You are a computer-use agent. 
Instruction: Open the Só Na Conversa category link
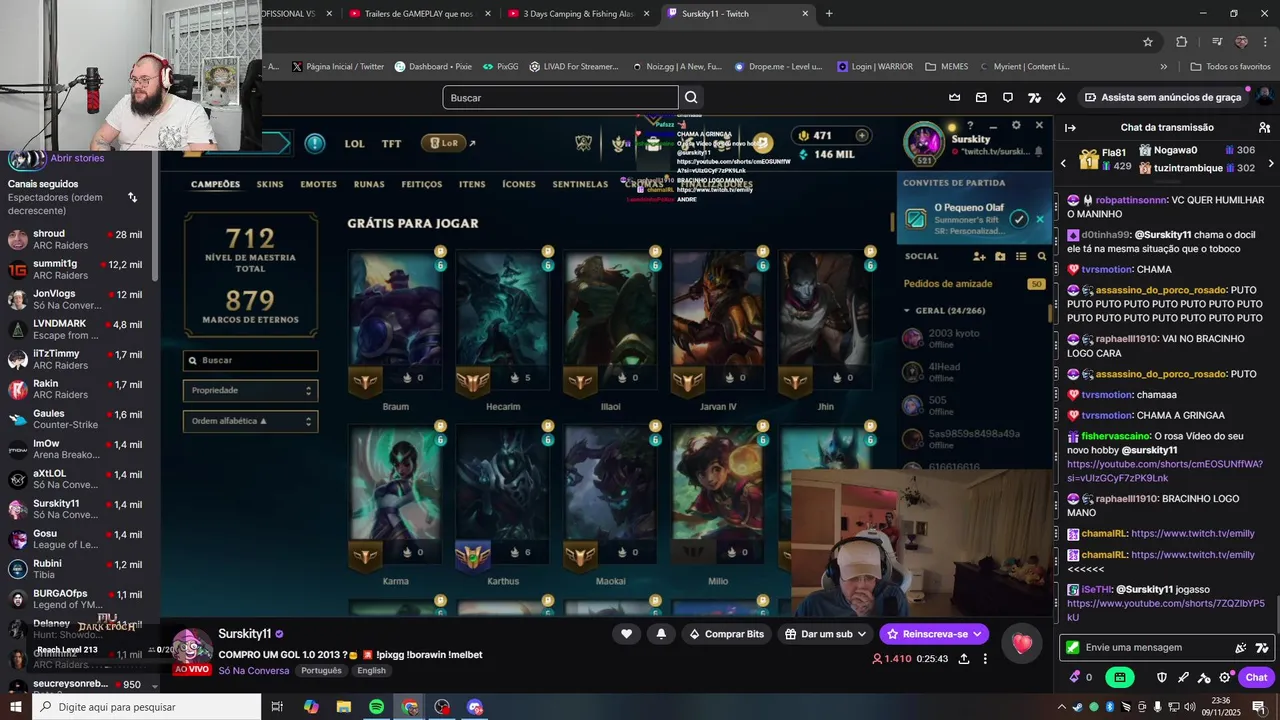pos(254,671)
